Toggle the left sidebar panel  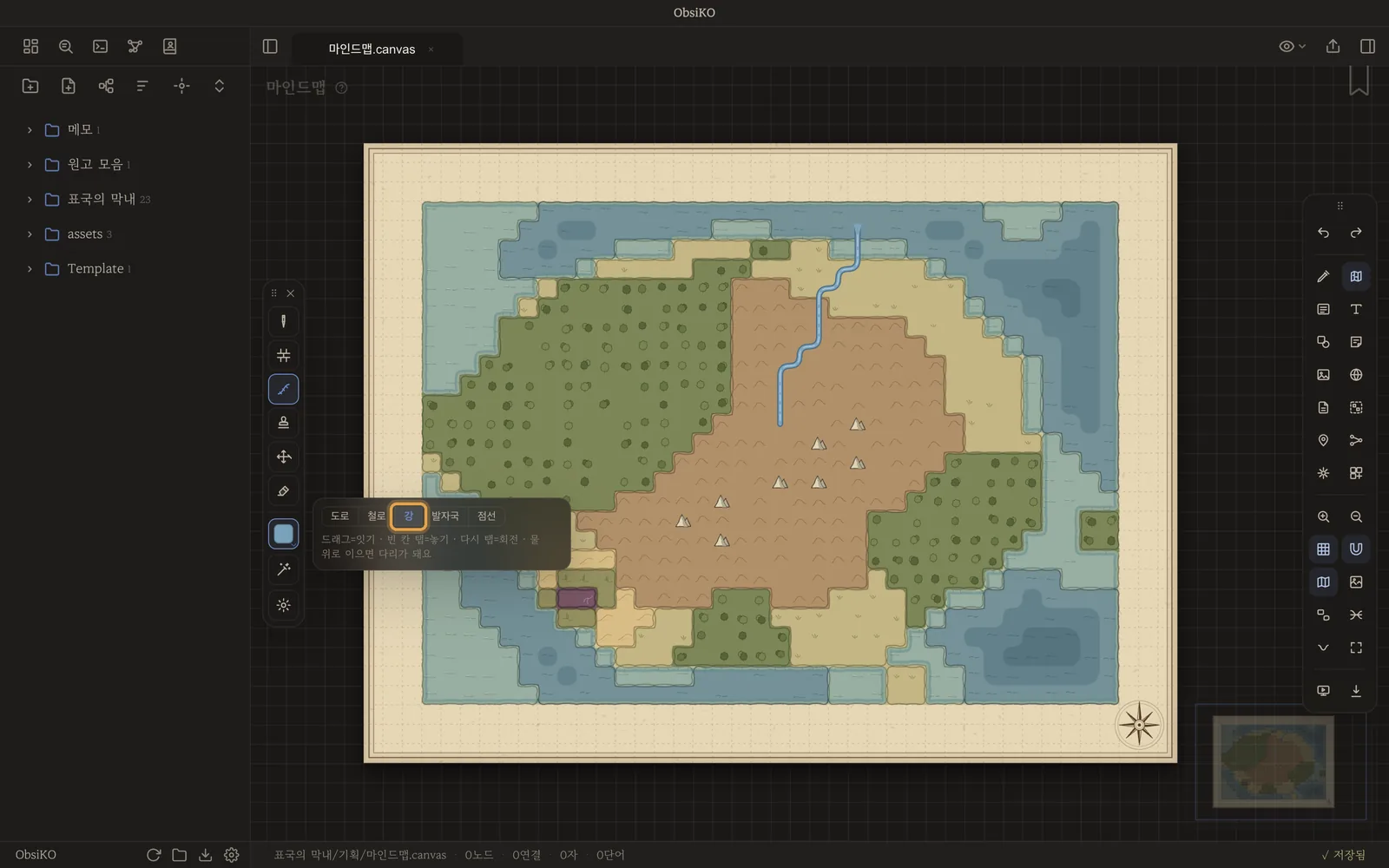tap(270, 46)
